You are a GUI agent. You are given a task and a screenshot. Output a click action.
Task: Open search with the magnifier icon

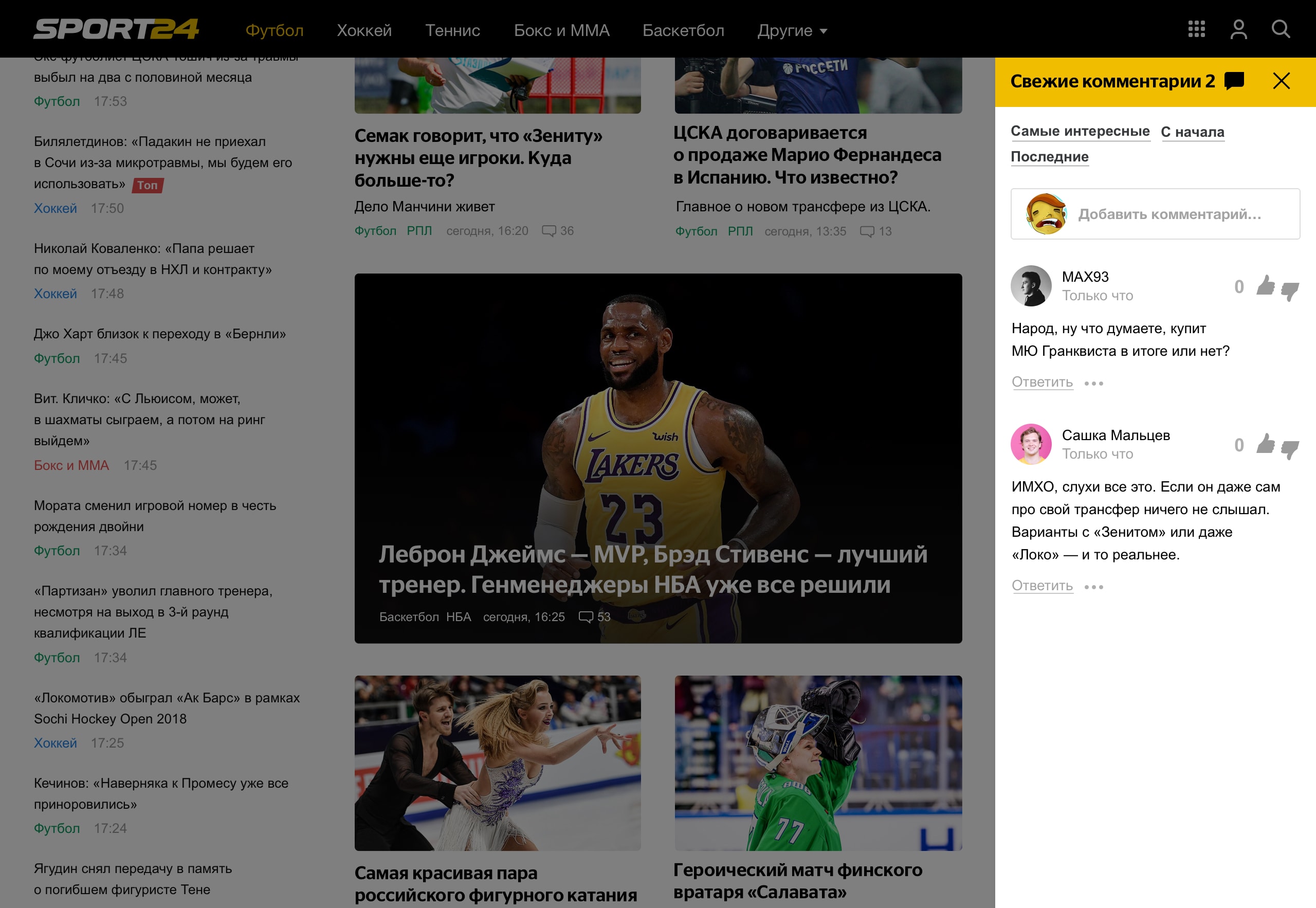1280,29
